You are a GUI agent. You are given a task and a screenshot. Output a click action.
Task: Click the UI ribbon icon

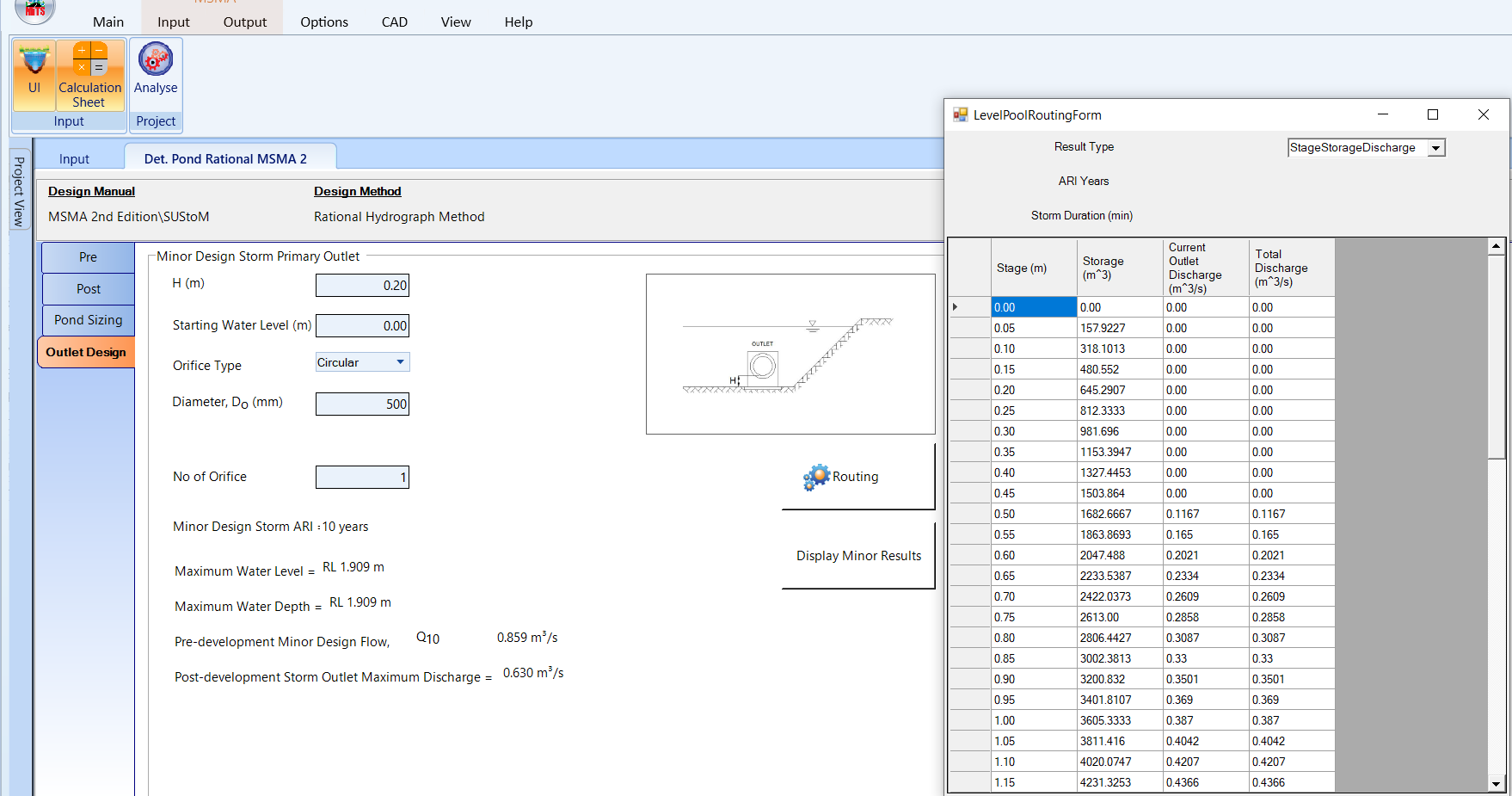(x=34, y=75)
